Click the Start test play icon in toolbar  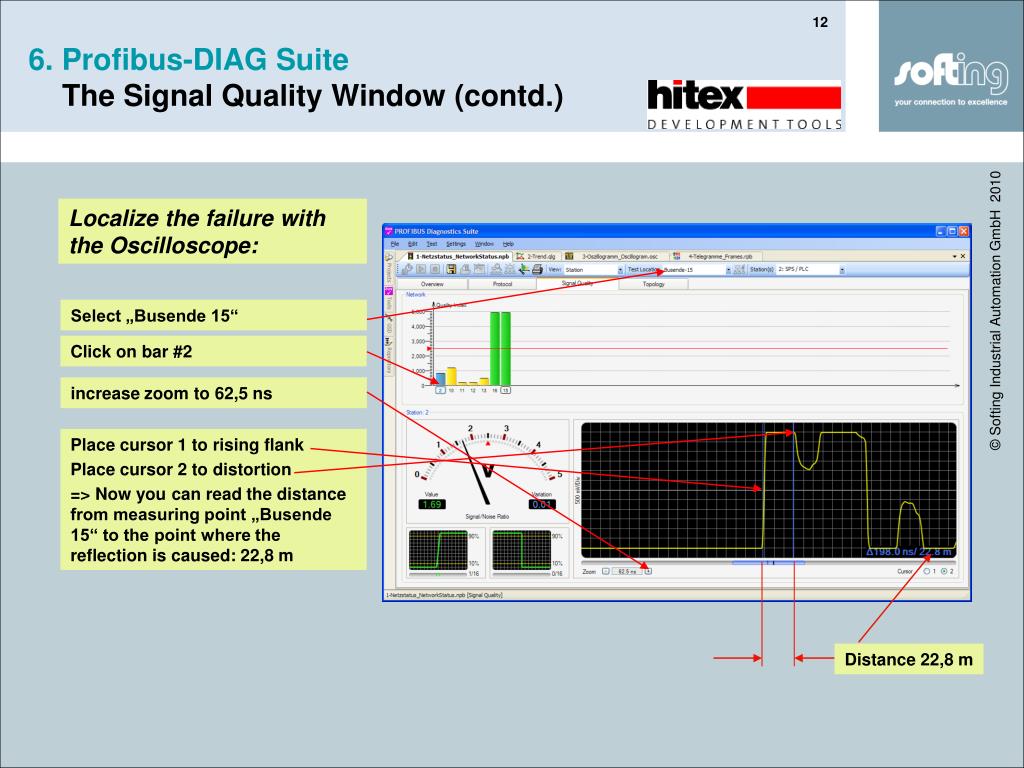pyautogui.click(x=421, y=269)
